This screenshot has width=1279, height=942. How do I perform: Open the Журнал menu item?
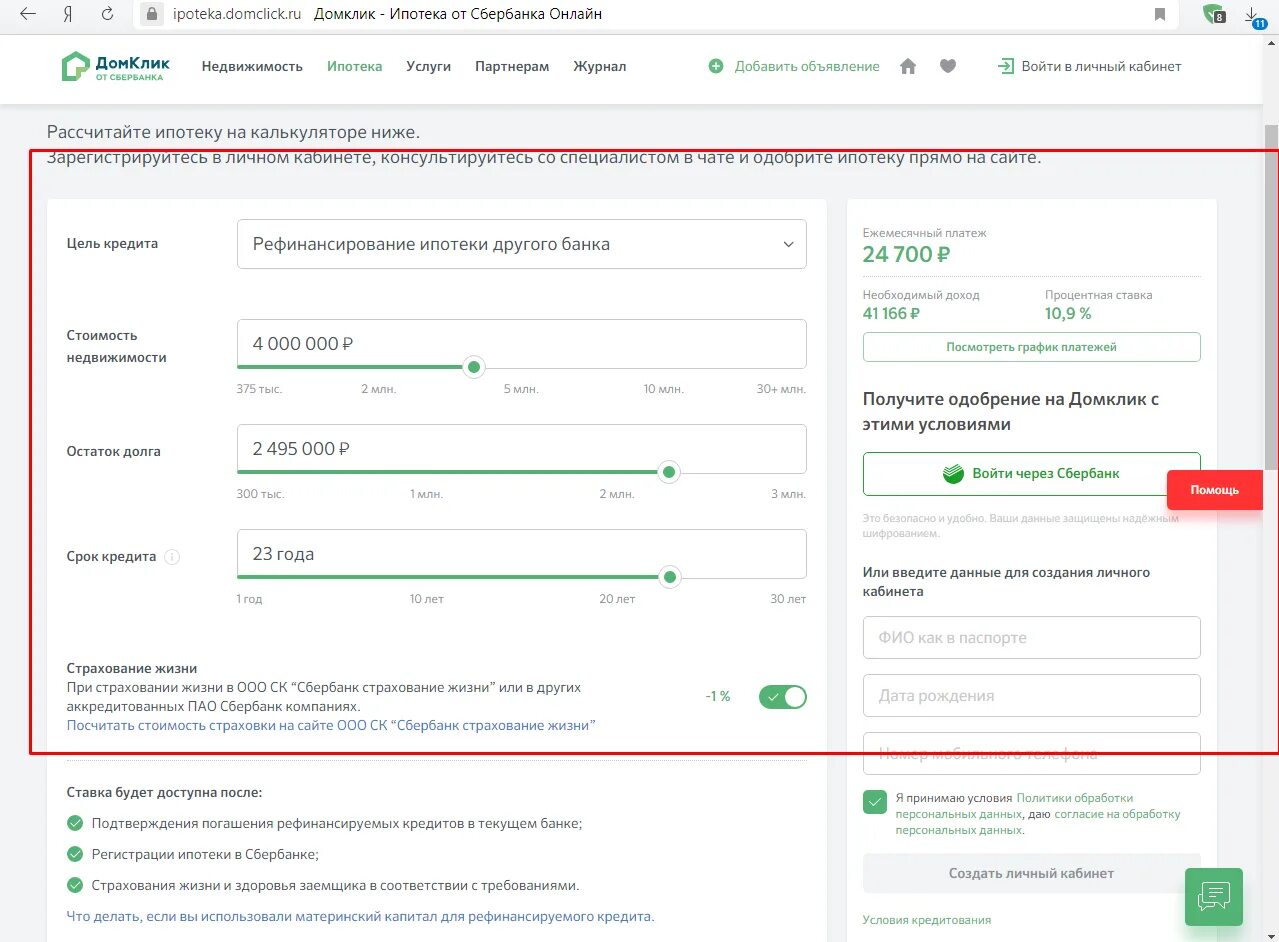coord(600,66)
